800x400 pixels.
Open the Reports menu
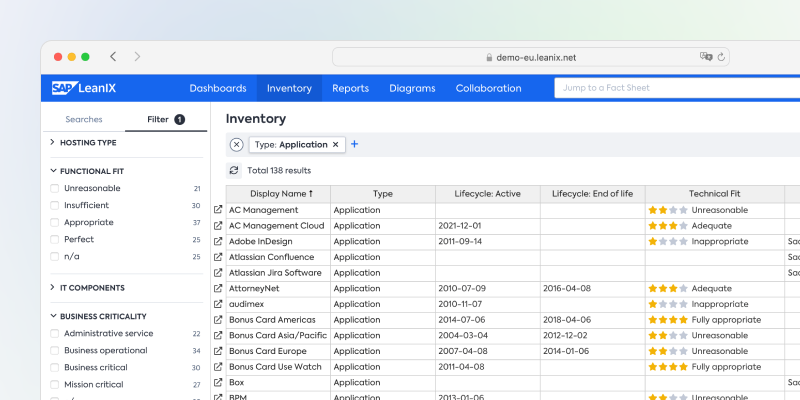pos(351,88)
